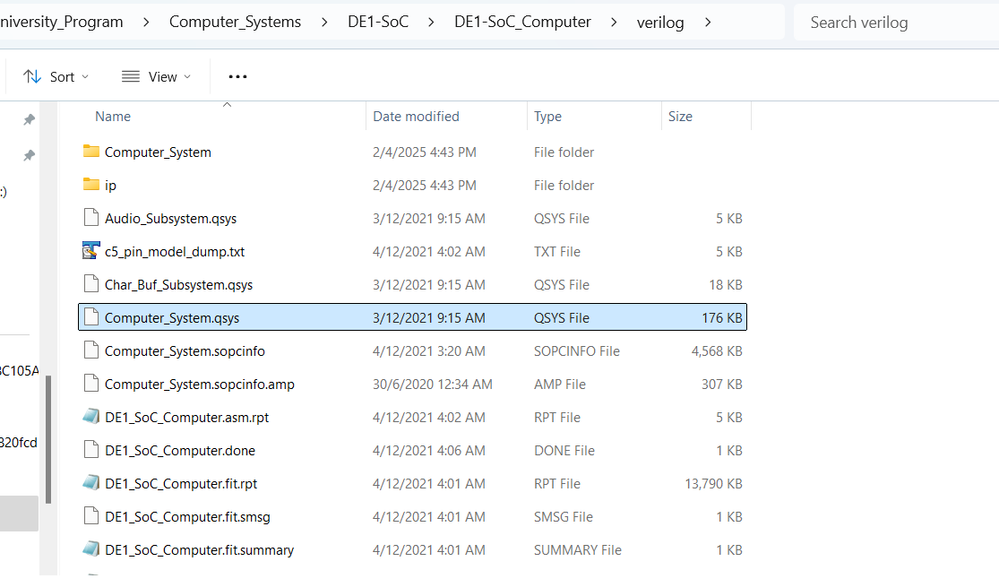Select Audio_Subsystem.qsys file name

point(171,219)
